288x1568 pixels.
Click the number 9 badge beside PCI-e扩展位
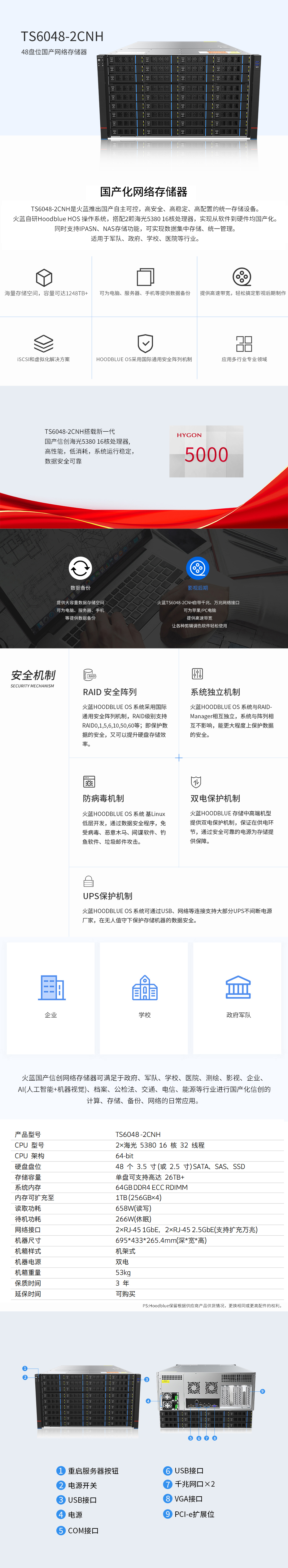click(168, 1514)
